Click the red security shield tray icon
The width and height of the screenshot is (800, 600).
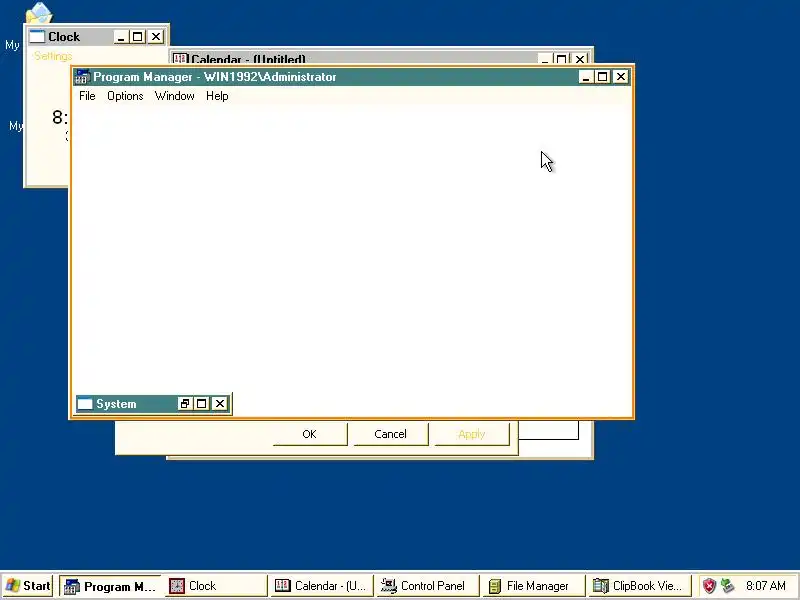709,586
